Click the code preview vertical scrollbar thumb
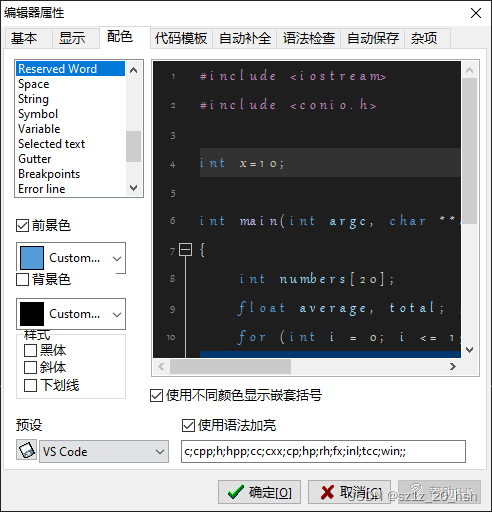This screenshot has width=492, height=512. (x=470, y=151)
